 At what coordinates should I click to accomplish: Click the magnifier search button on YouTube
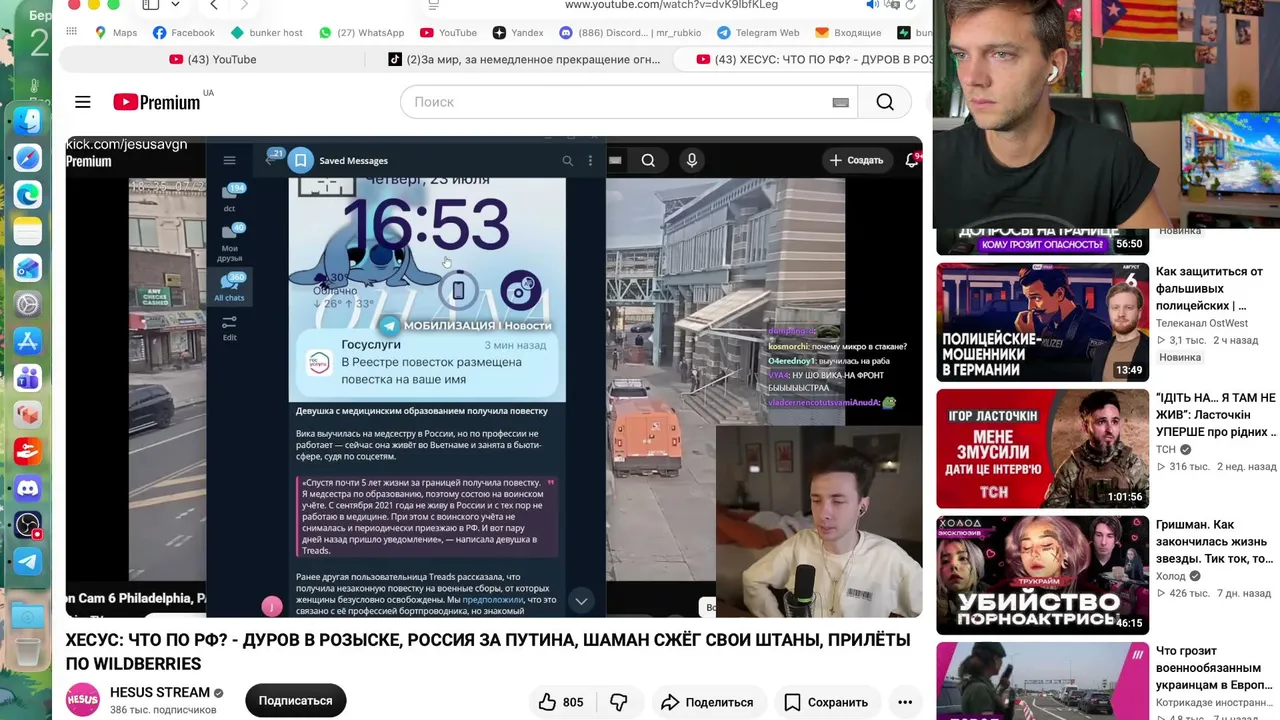(885, 102)
